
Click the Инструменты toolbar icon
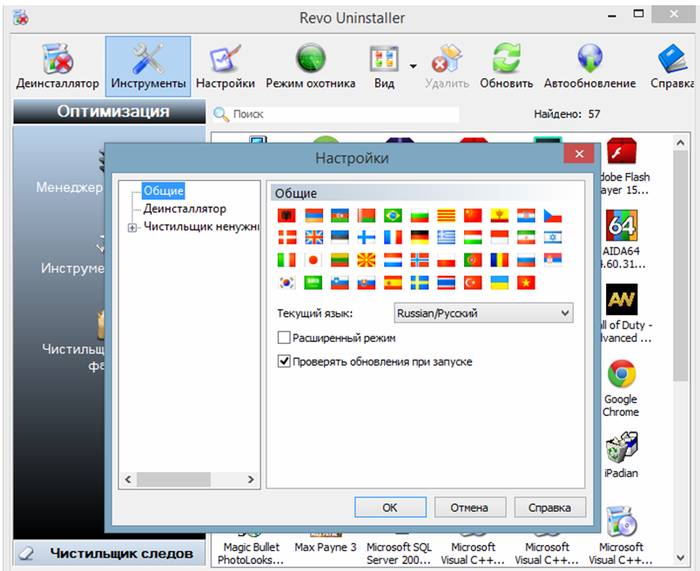(x=148, y=66)
